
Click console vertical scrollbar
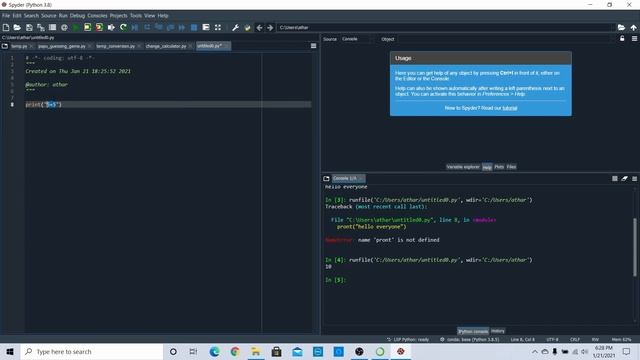(x=635, y=247)
